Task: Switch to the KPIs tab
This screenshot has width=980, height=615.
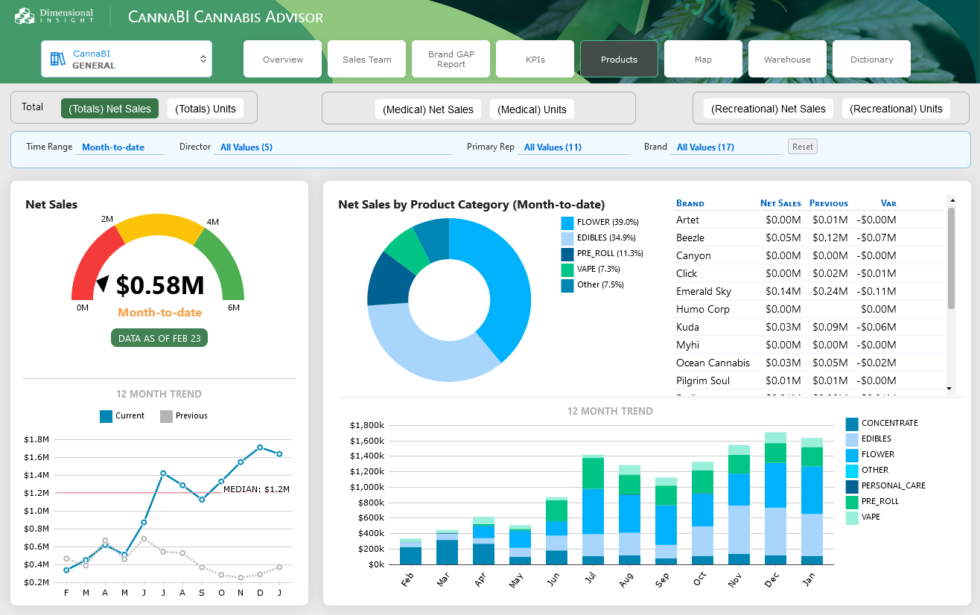Action: click(x=534, y=59)
